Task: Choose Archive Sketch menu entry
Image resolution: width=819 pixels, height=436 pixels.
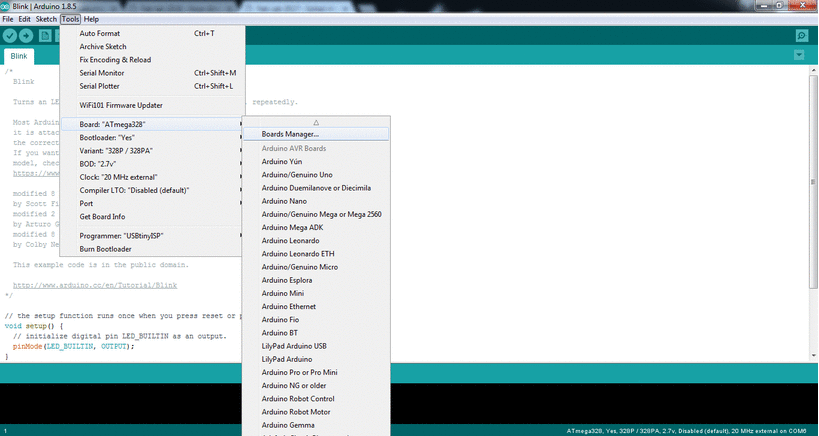Action: pyautogui.click(x=152, y=46)
